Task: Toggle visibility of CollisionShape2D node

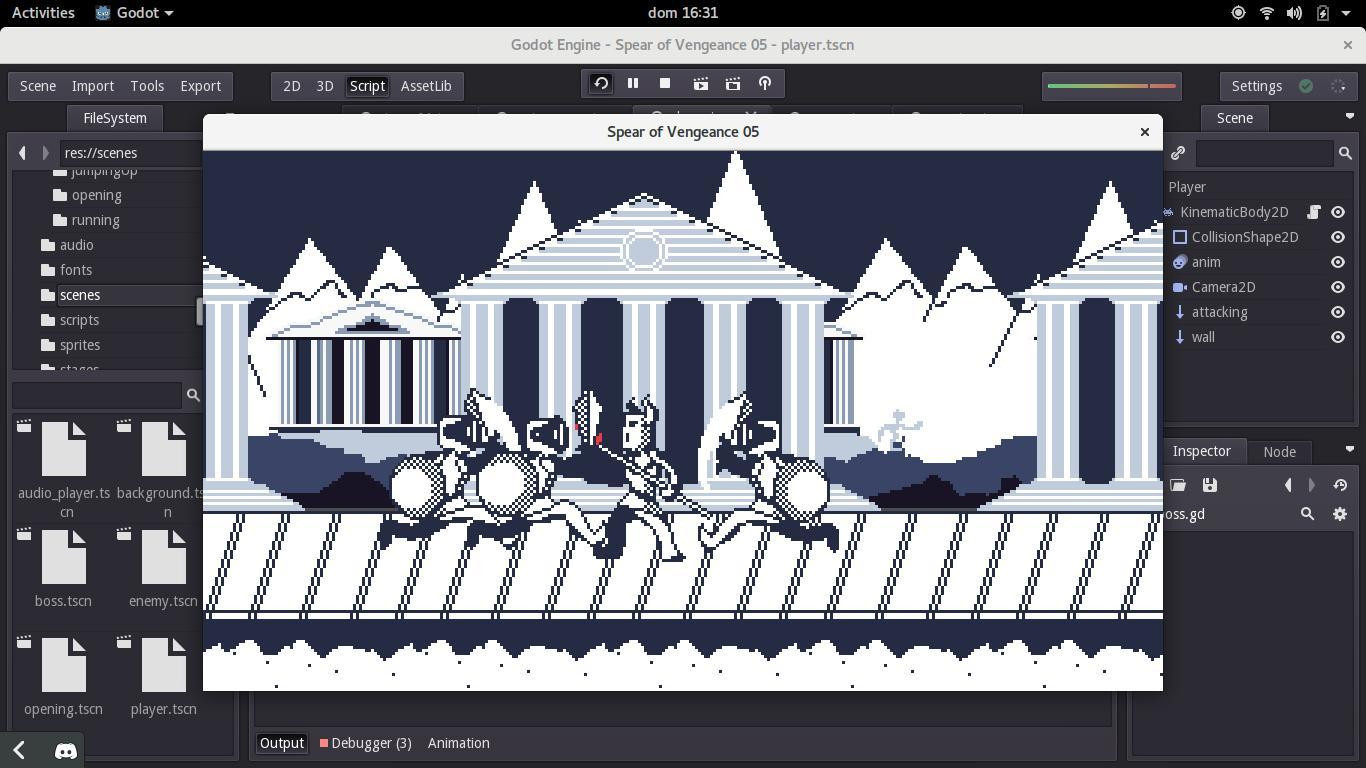Action: 1338,237
